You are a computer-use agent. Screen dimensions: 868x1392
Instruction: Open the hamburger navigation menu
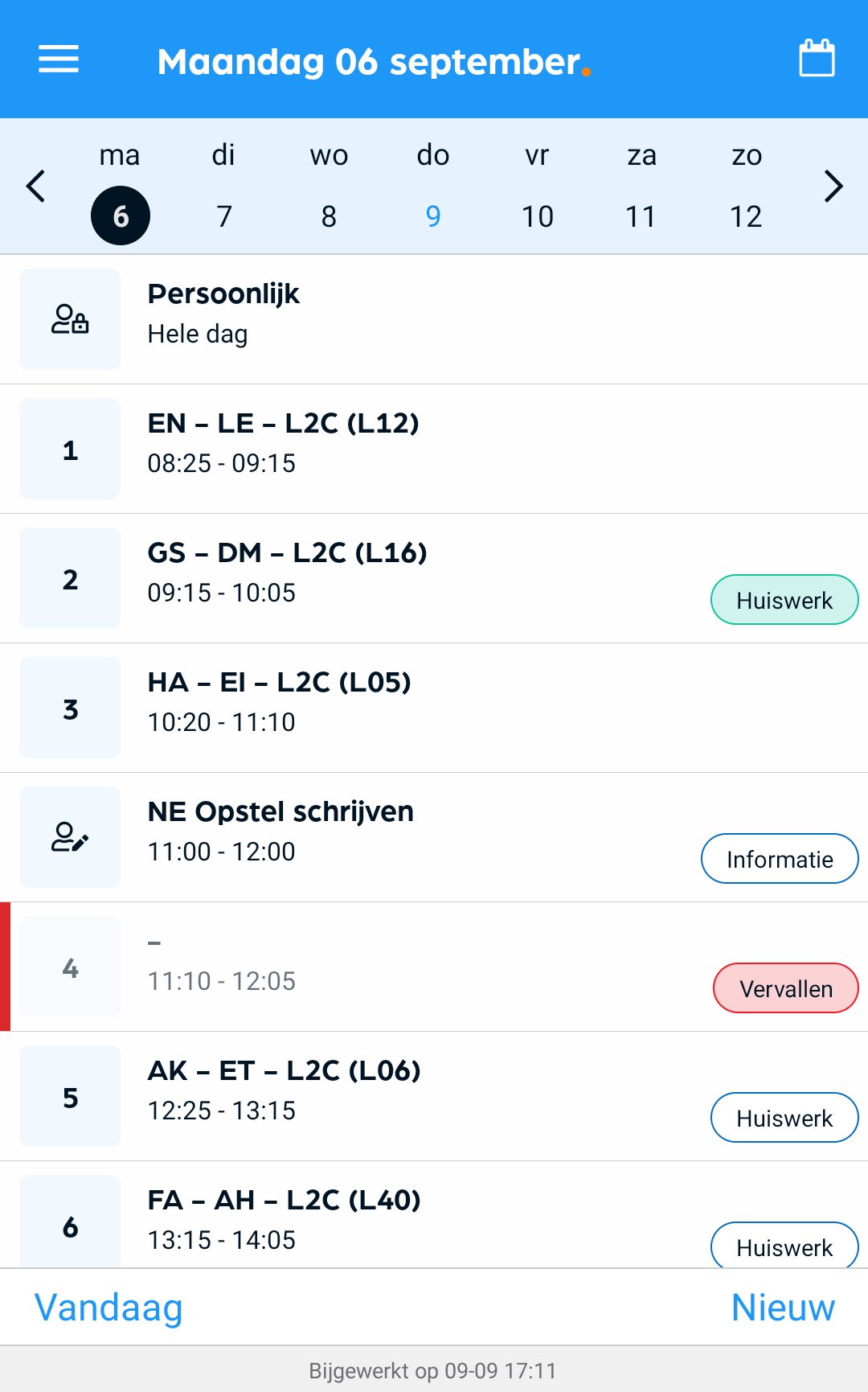click(x=59, y=60)
